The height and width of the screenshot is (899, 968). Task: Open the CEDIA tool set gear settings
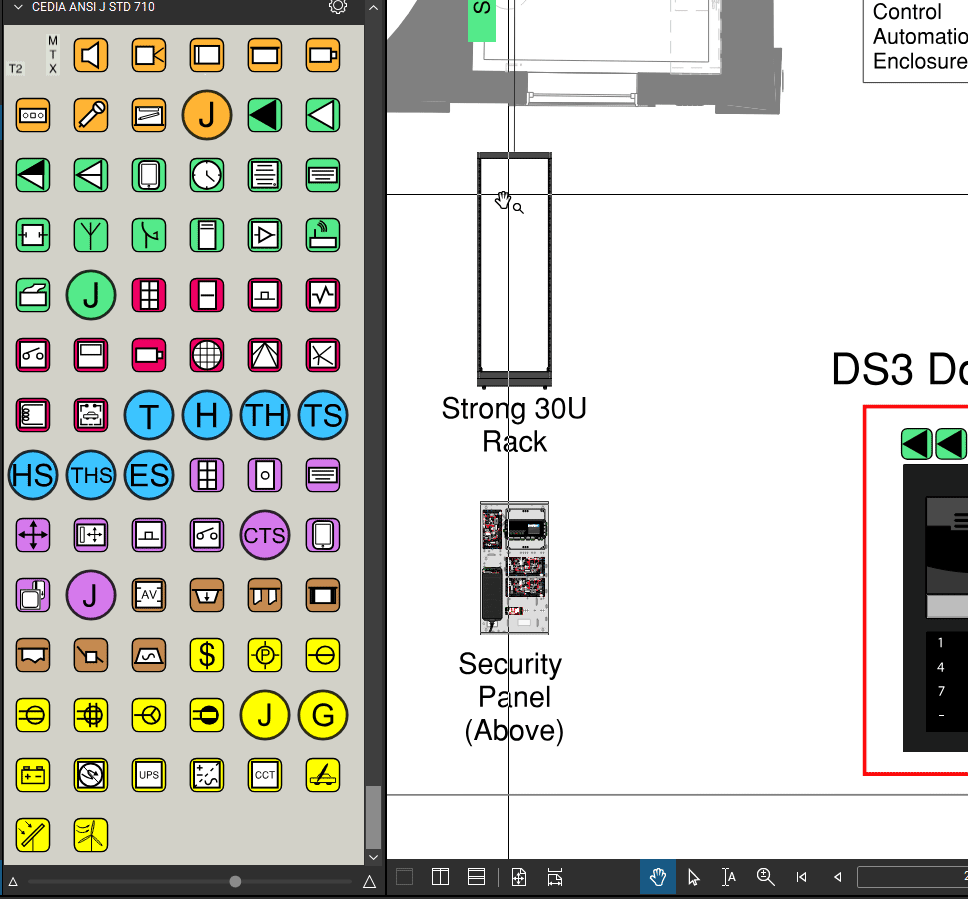338,7
